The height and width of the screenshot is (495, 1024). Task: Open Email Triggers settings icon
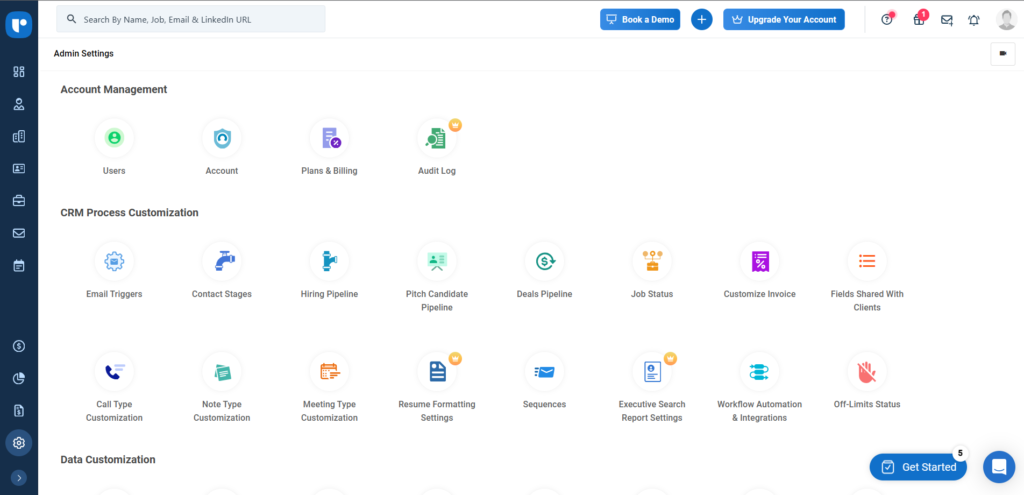coord(114,261)
